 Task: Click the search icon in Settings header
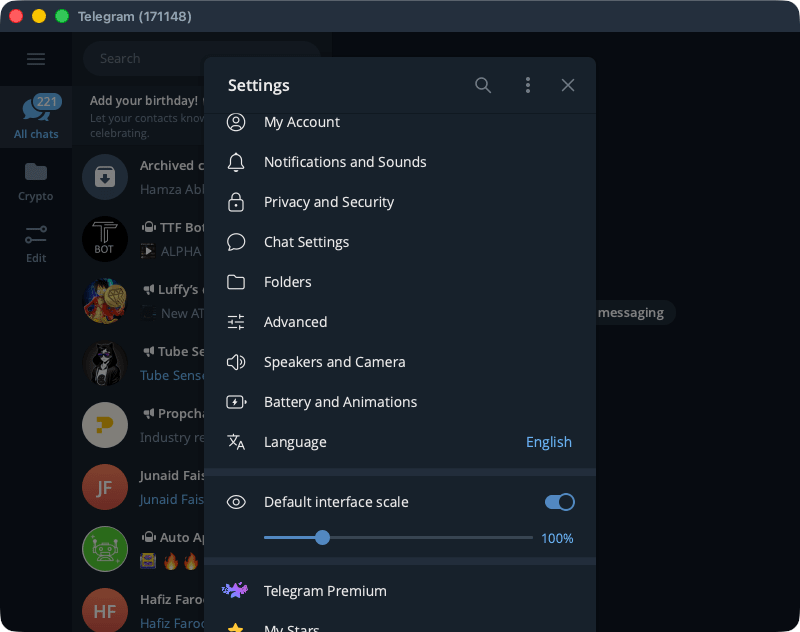pyautogui.click(x=483, y=85)
